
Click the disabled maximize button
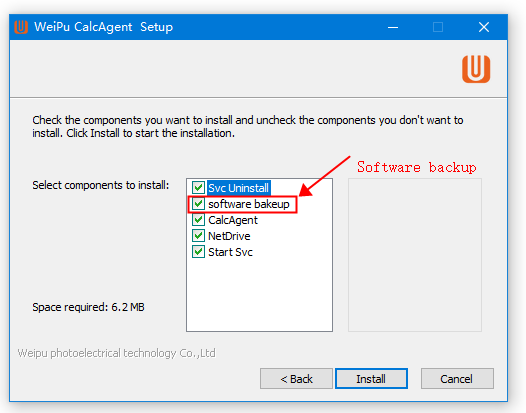pos(438,27)
